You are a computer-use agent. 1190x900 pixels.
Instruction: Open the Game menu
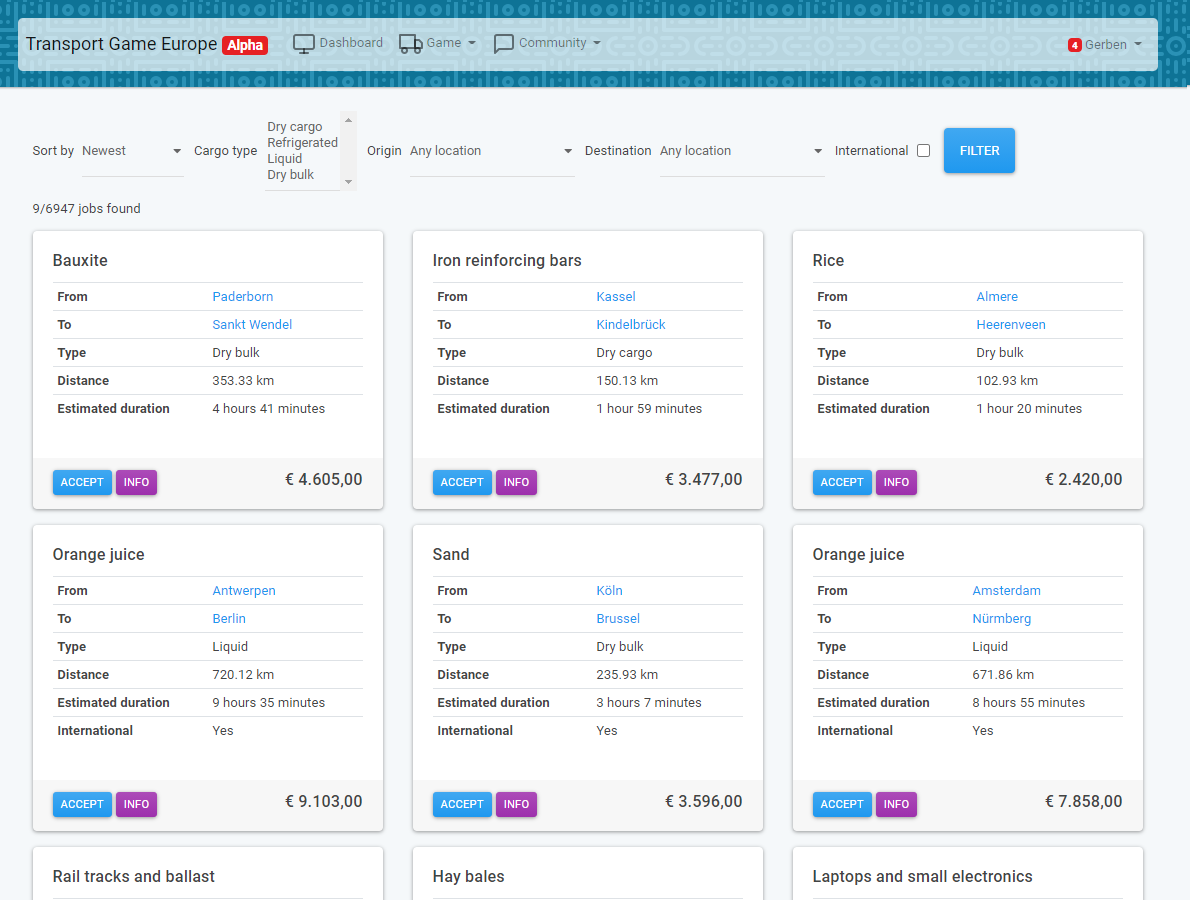(438, 43)
